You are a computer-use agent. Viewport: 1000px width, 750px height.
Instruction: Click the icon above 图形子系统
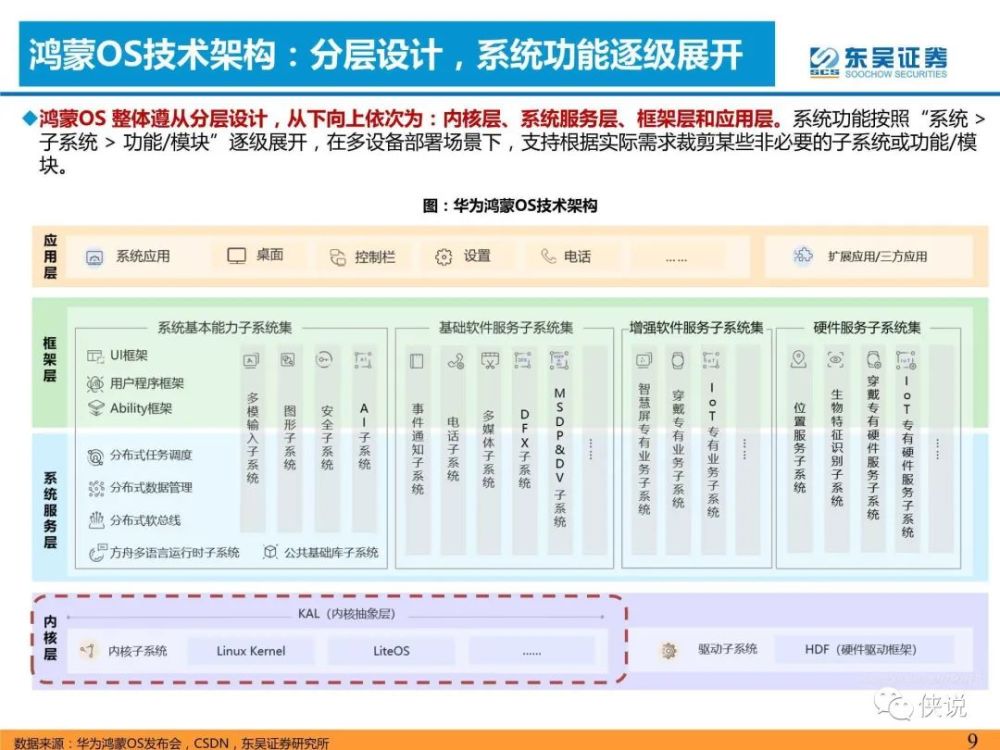[x=288, y=360]
